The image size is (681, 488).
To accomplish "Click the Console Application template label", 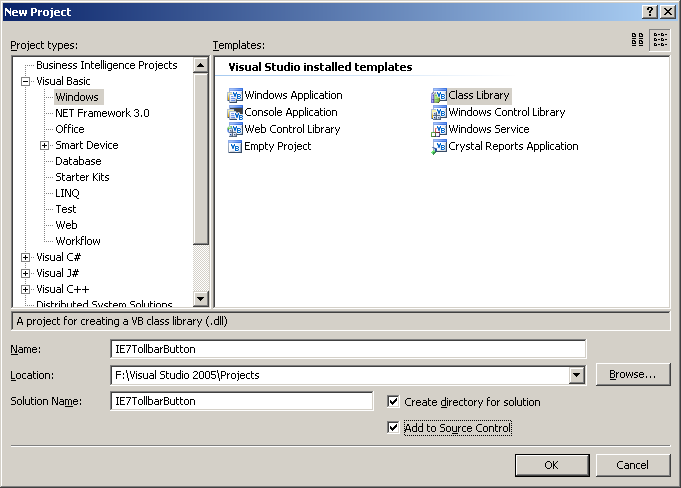I will point(291,112).
